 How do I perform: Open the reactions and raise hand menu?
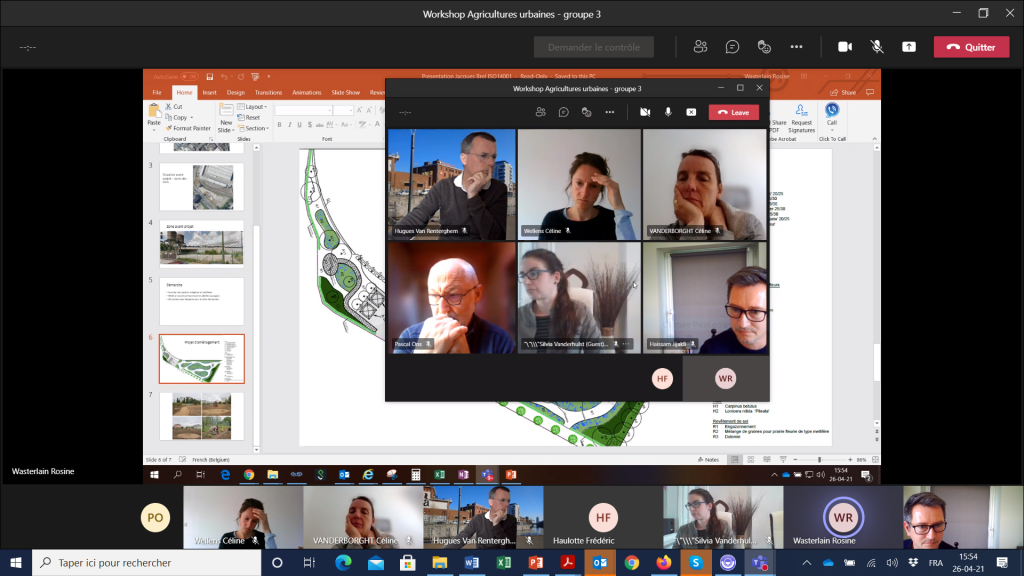(x=764, y=47)
